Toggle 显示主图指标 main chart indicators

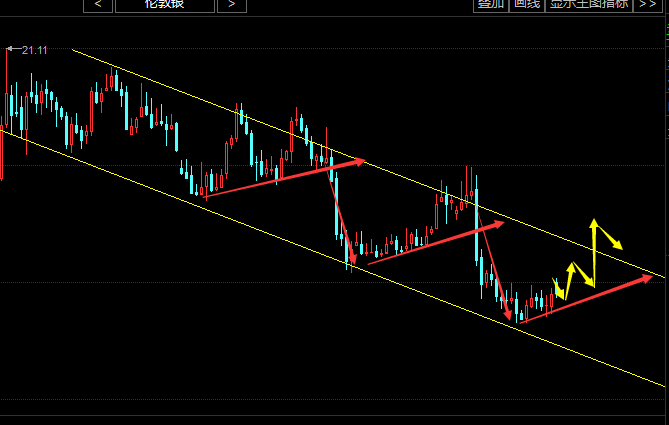tap(589, 5)
